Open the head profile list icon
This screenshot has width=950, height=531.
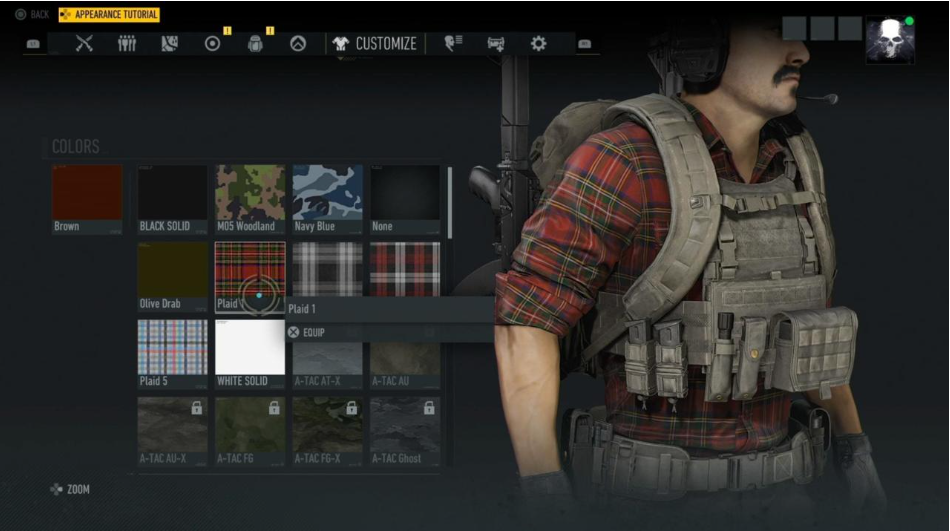tap(454, 44)
